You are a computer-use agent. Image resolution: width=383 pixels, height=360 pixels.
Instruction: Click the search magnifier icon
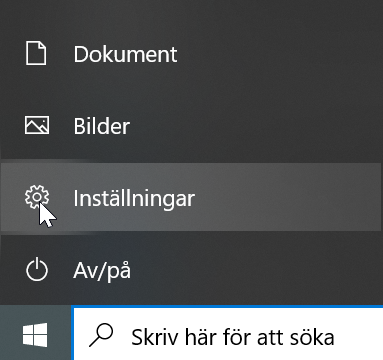pos(101,335)
